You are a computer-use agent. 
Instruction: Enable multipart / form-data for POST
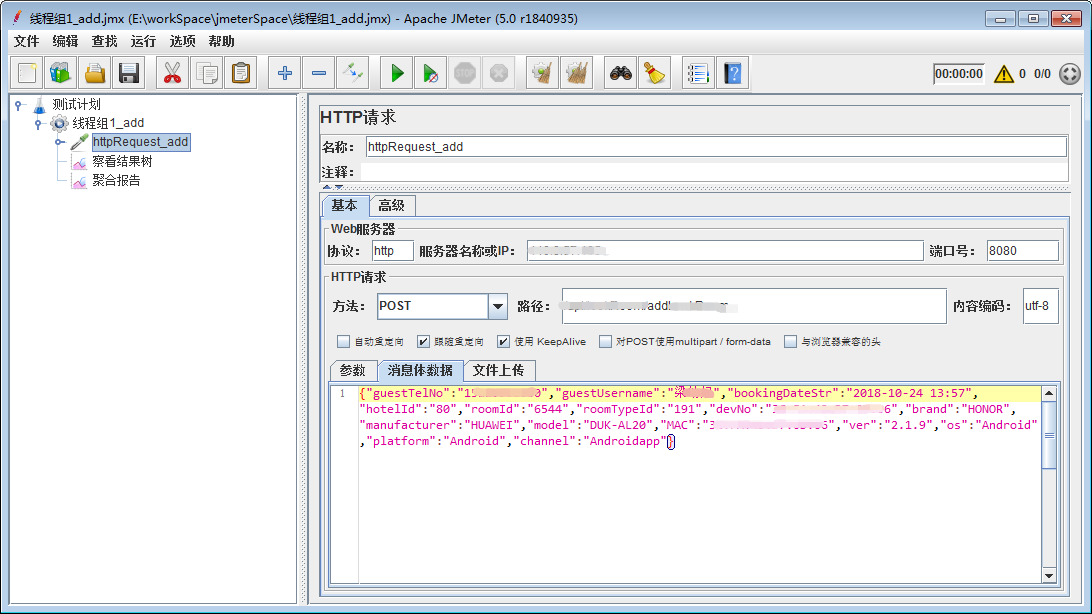pyautogui.click(x=605, y=342)
